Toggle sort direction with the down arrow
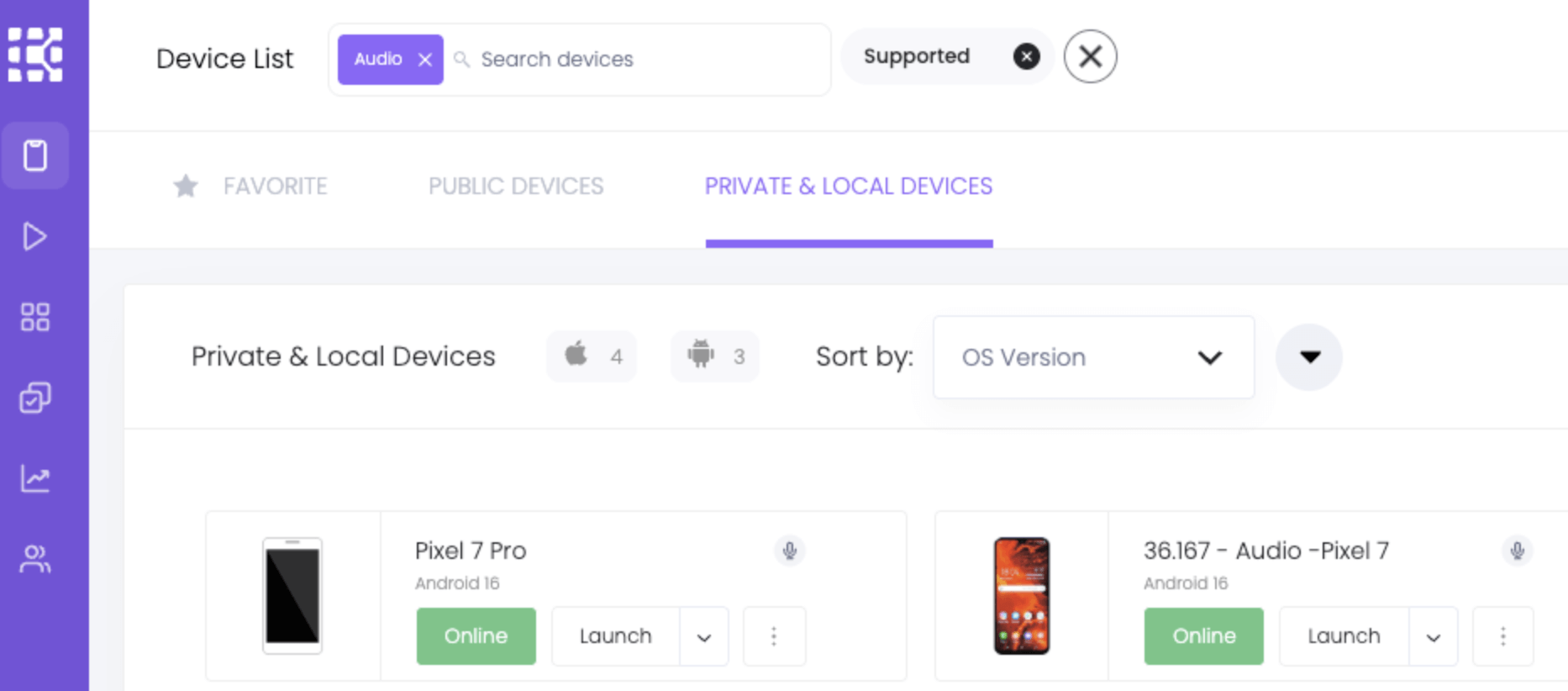Screen dimensions: 1568x691 1308,356
